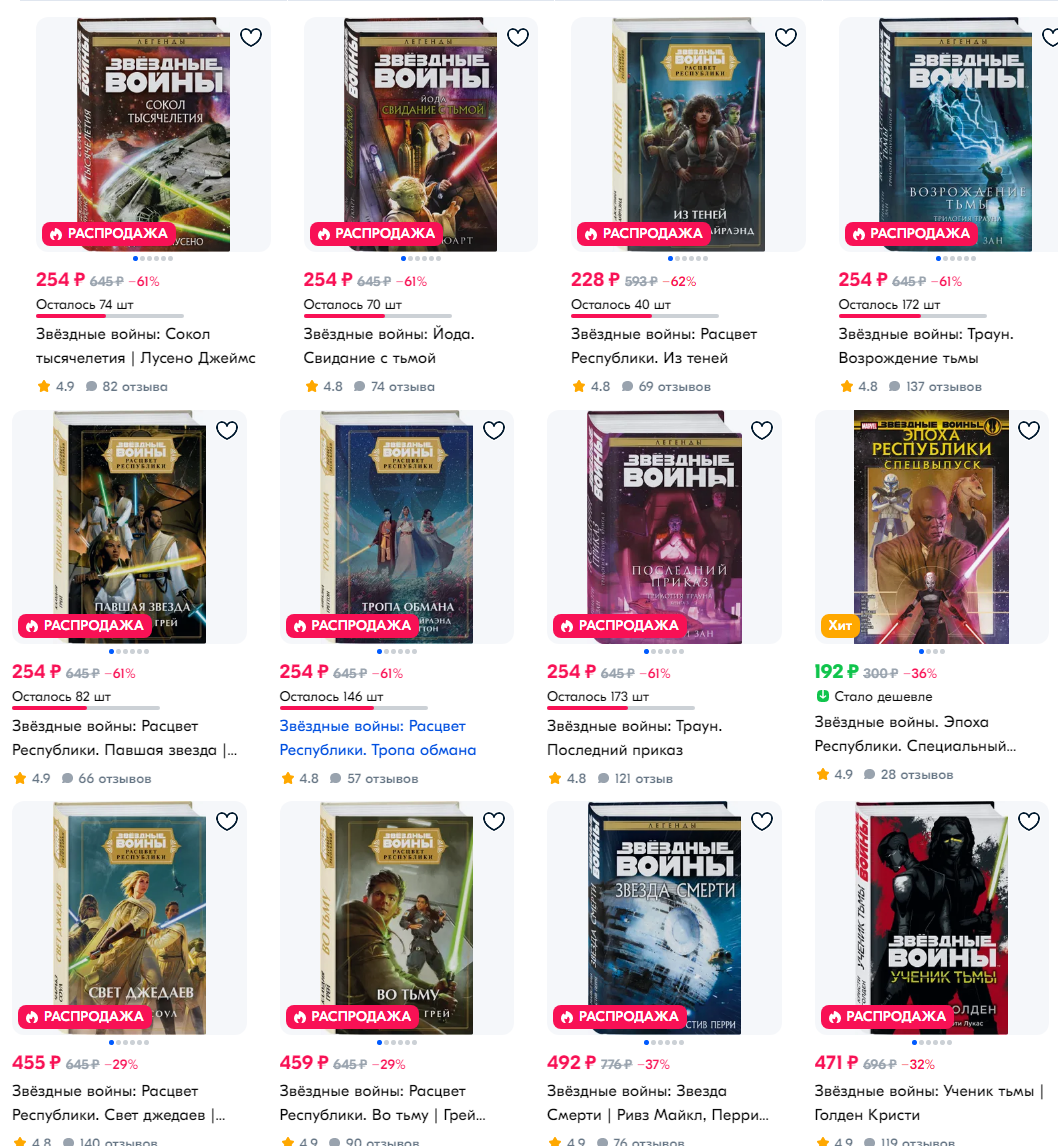Favorite Эпоха Республики Спецвыпуск comic
Viewport: 1058px width, 1146px height.
click(x=1029, y=430)
